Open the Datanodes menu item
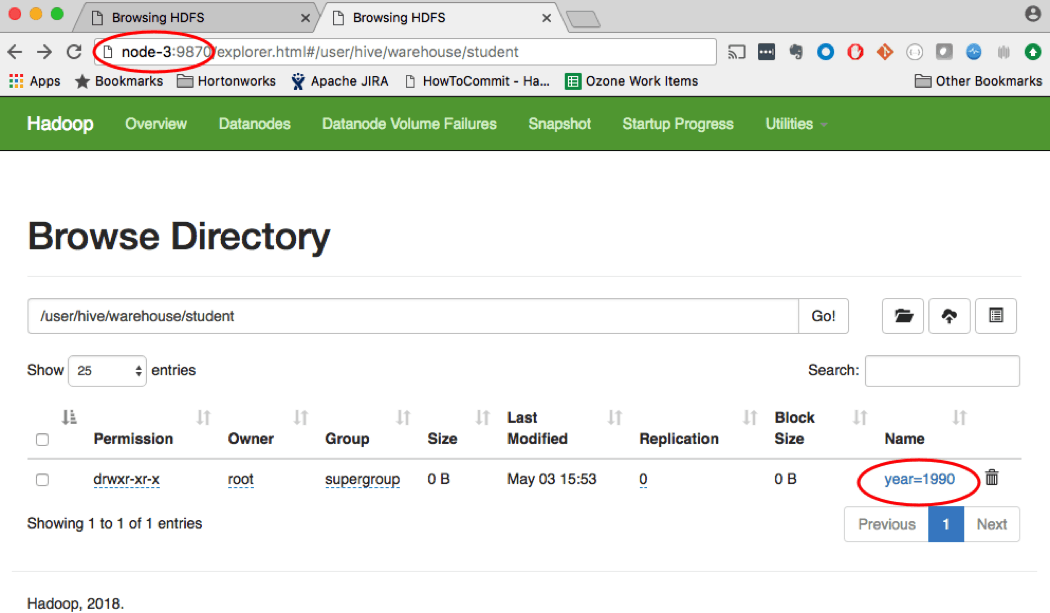The image size is (1050, 613). (x=256, y=123)
